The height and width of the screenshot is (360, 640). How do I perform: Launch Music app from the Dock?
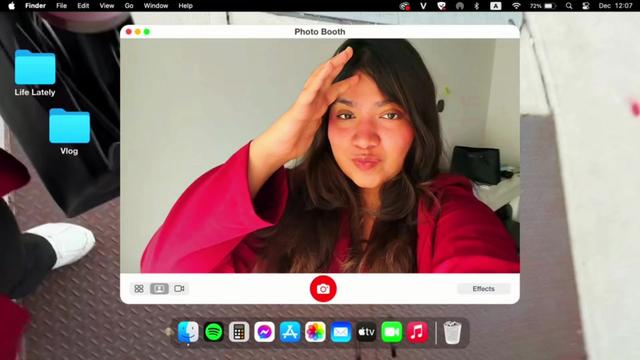[417, 332]
